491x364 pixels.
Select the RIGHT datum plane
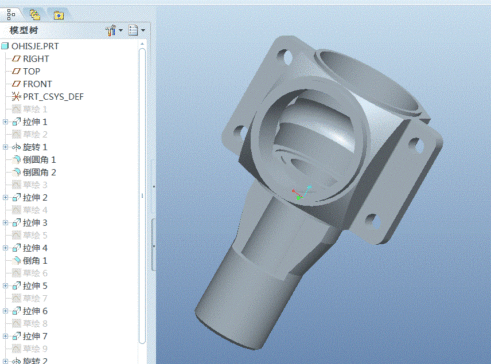36,59
